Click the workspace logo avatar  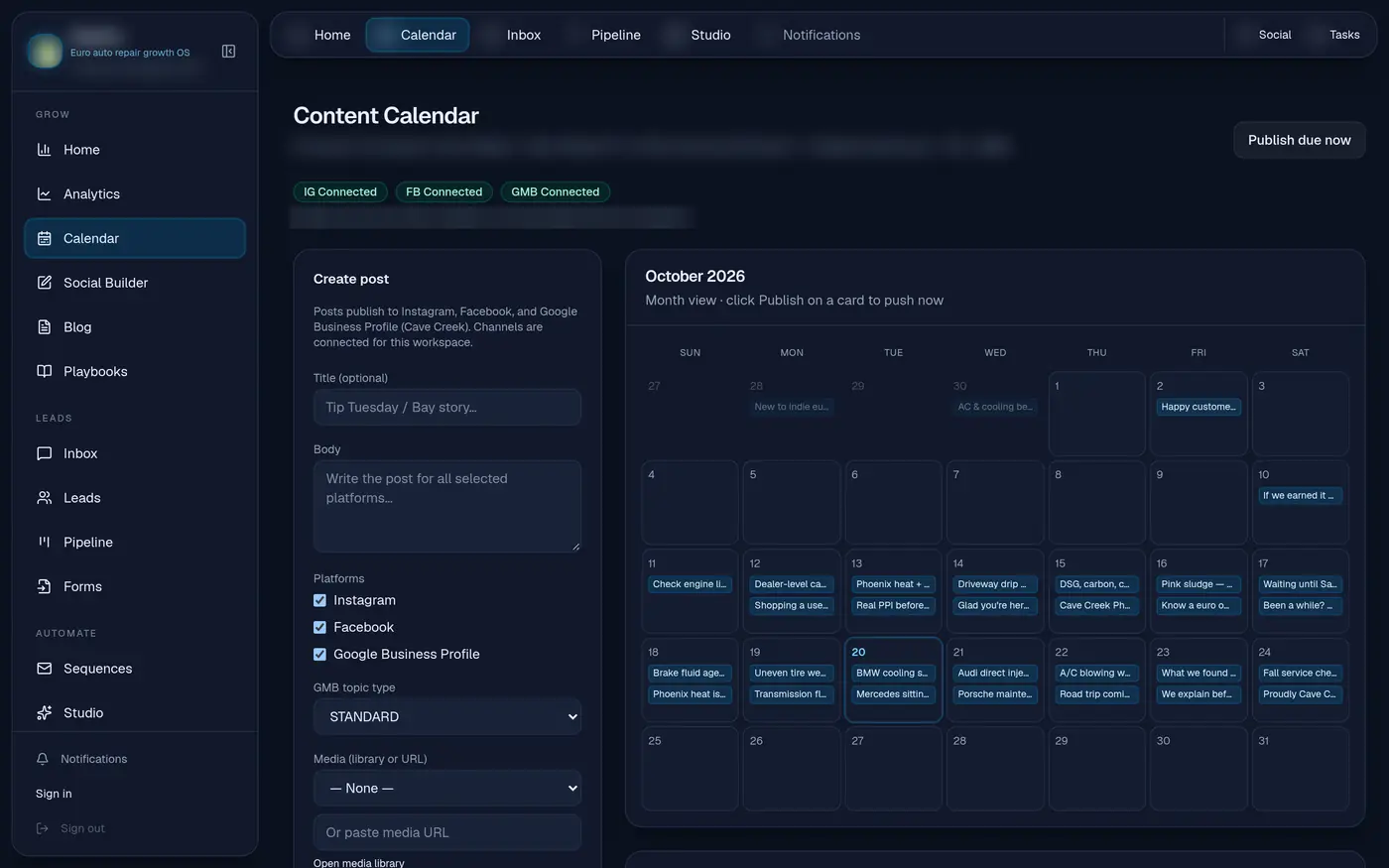(45, 51)
